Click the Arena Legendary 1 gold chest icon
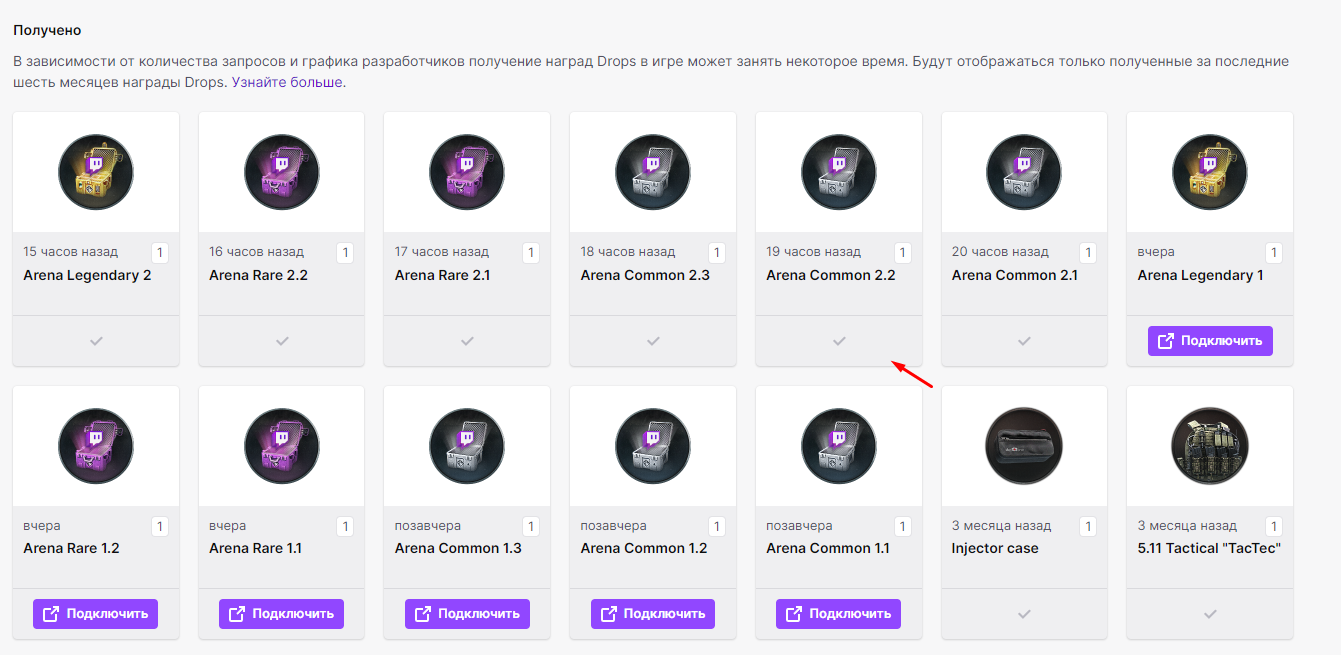The image size is (1341, 655). coord(1209,172)
